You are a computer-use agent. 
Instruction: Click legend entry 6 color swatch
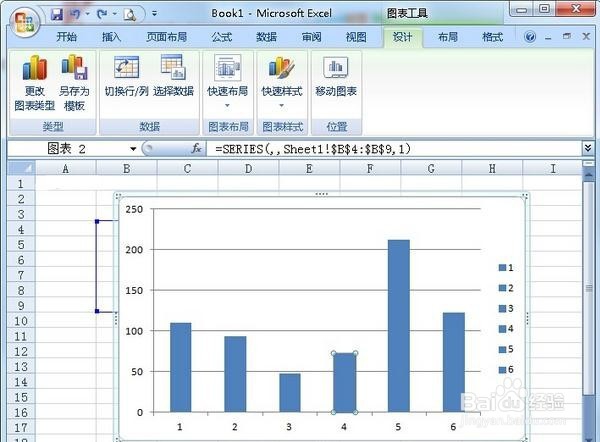pos(502,370)
